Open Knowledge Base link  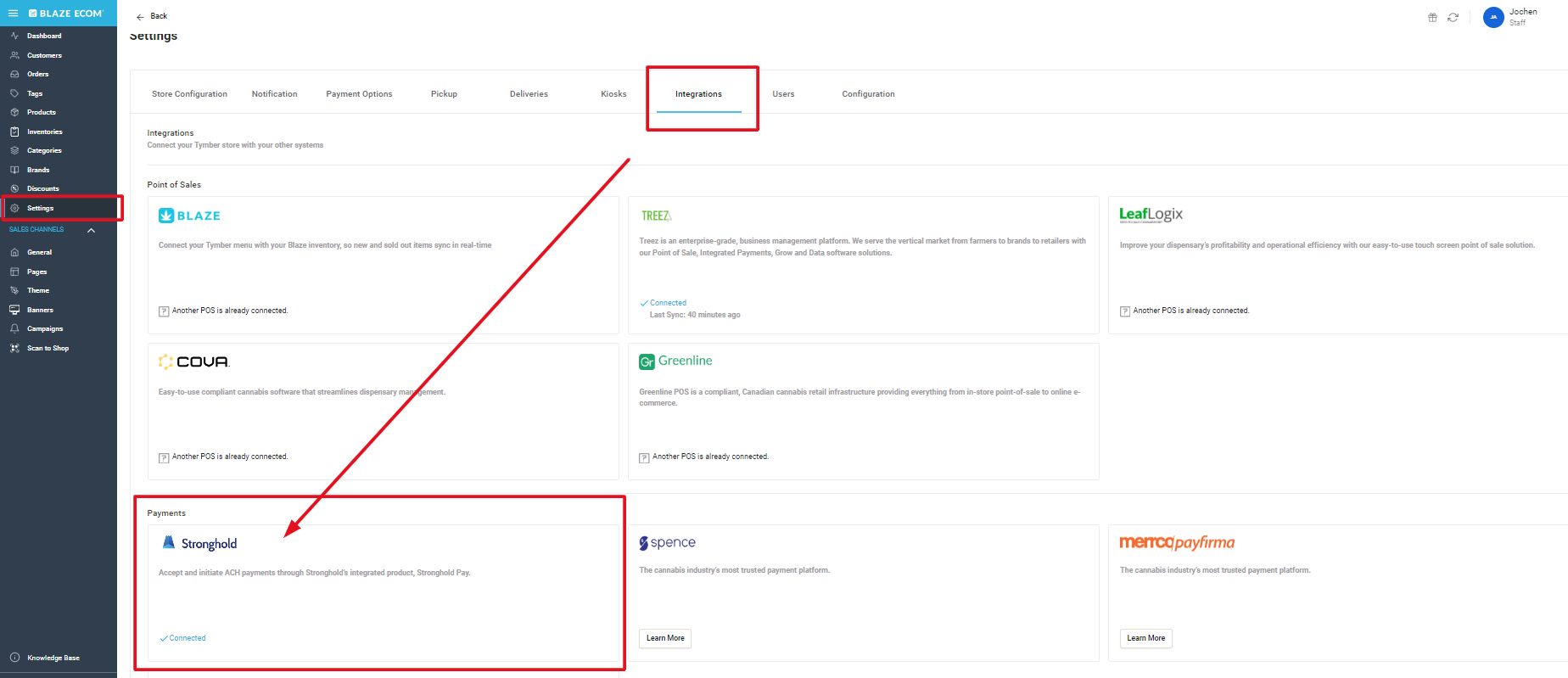tap(53, 658)
